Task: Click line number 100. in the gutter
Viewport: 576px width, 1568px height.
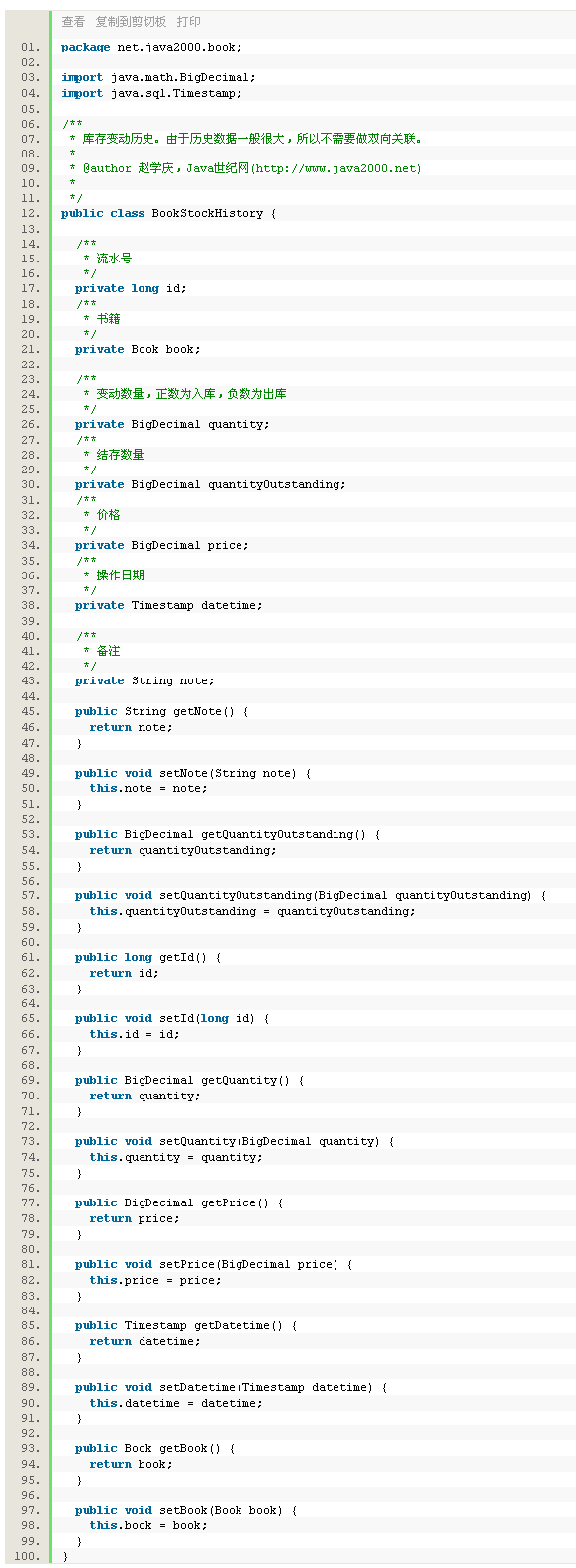Action: (x=28, y=1556)
